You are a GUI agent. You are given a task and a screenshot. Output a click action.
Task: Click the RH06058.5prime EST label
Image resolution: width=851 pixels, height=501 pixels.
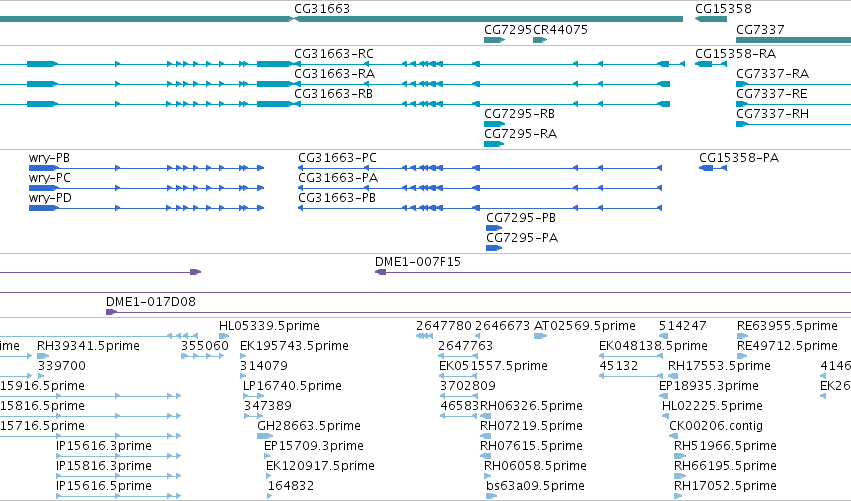[x=535, y=466]
